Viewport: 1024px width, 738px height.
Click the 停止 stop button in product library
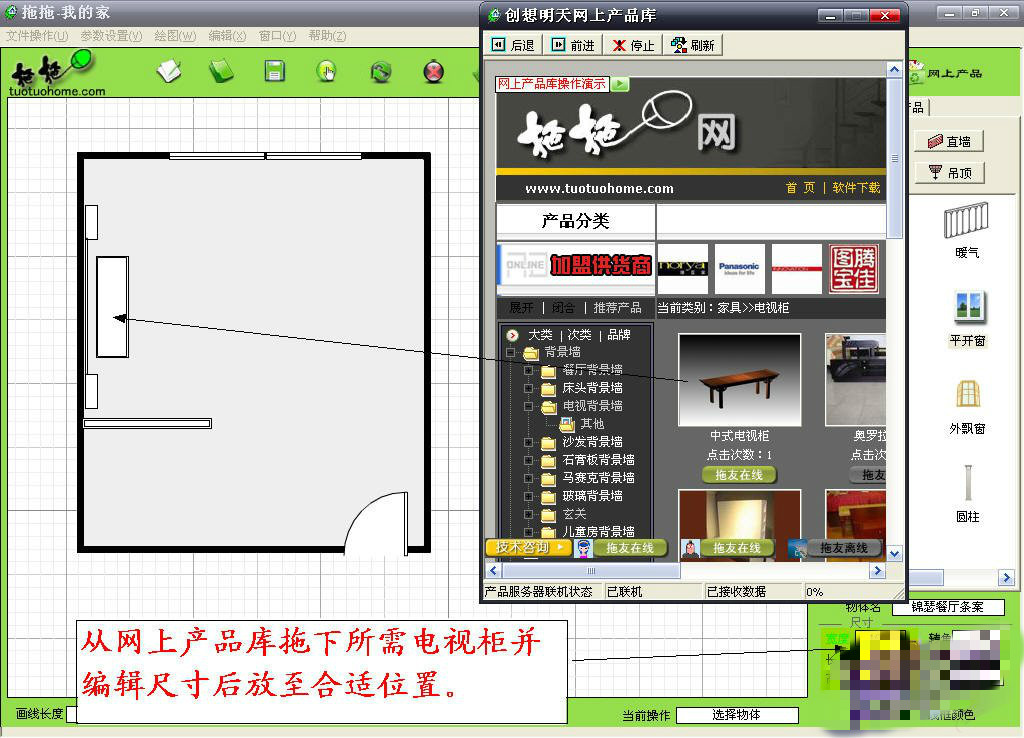pyautogui.click(x=633, y=45)
